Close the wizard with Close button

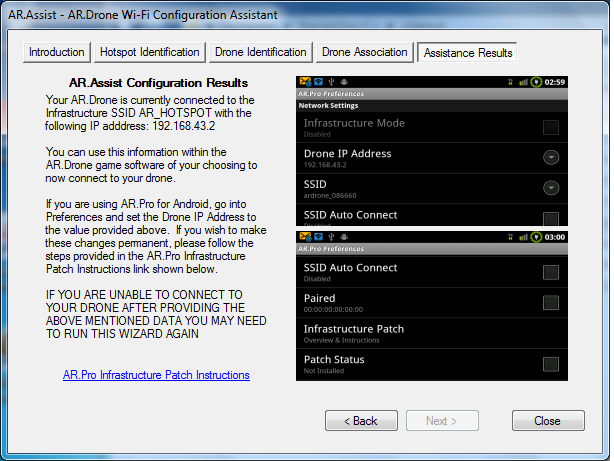click(x=548, y=421)
